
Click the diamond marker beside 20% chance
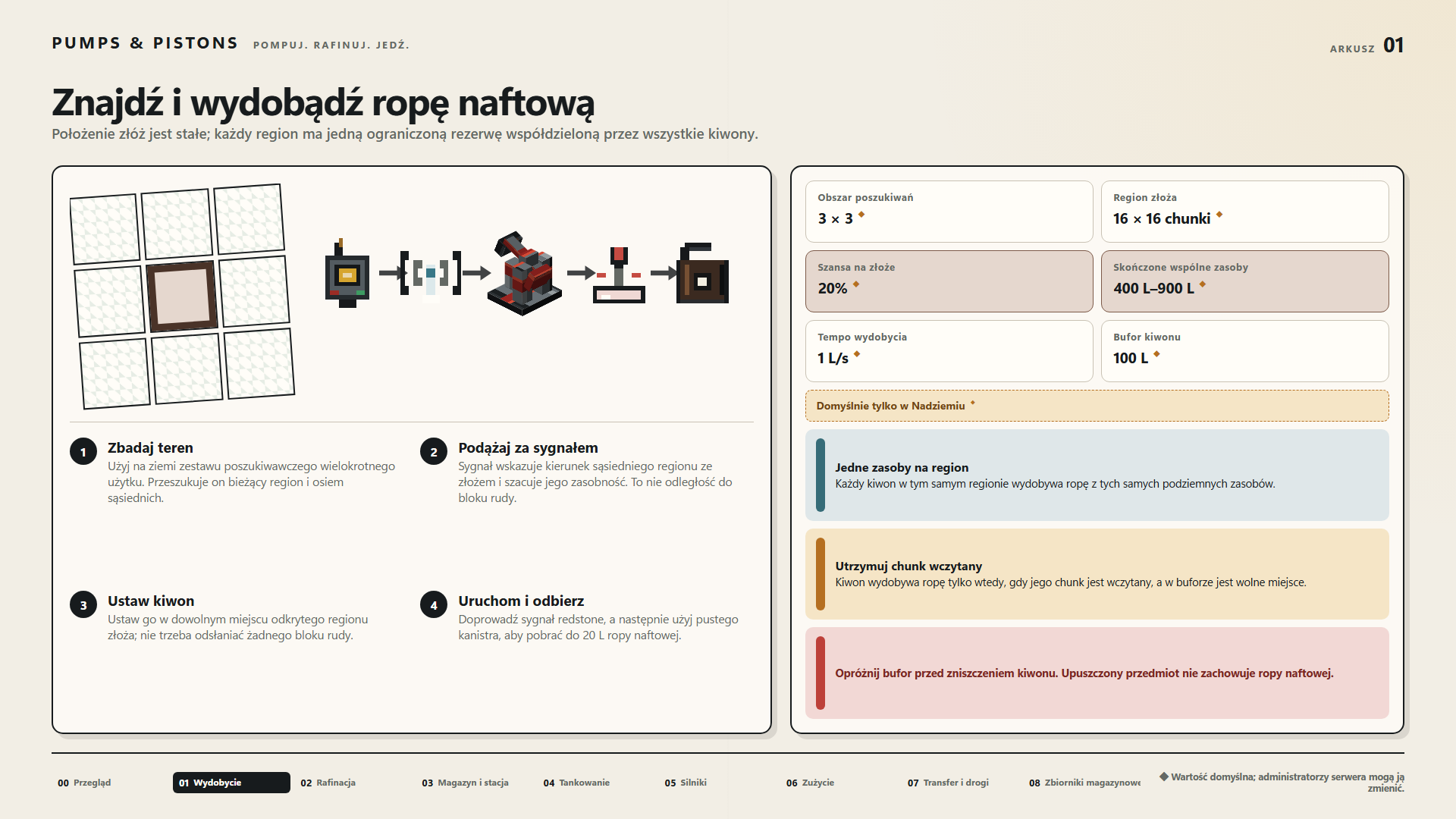(x=856, y=284)
